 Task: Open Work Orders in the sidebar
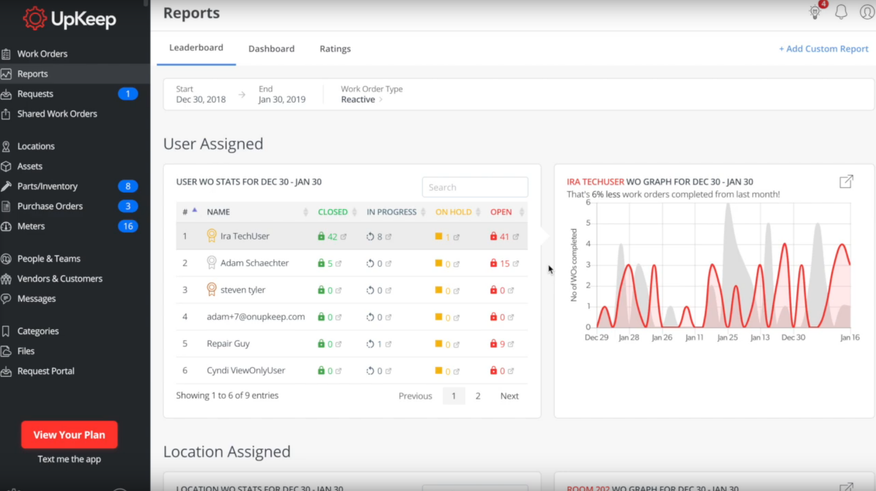coord(42,54)
